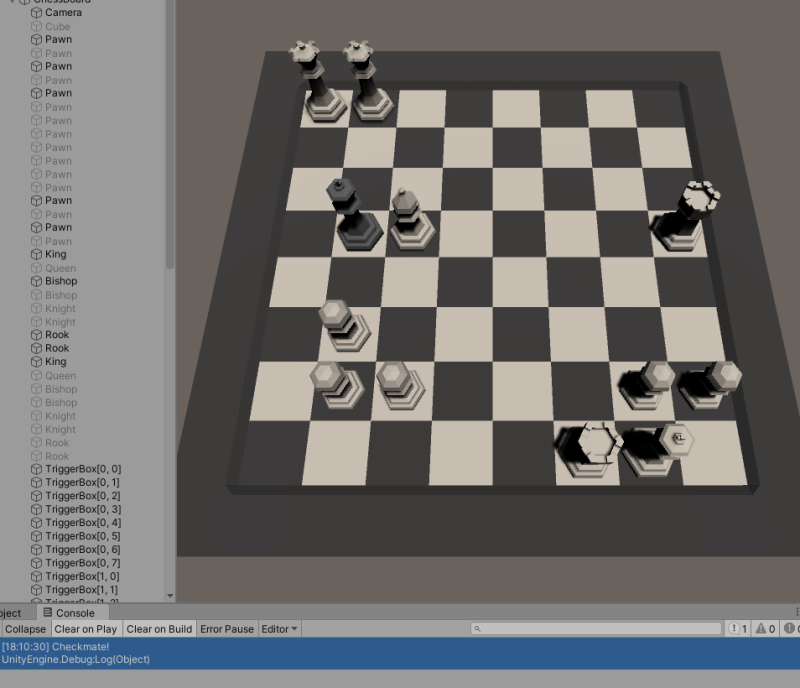Toggle the error message count filter

tap(791, 629)
